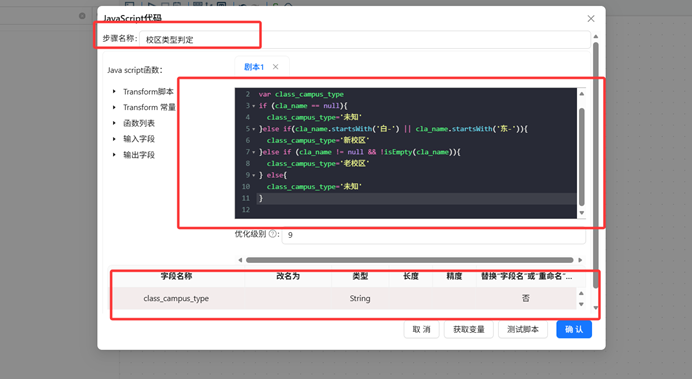Expand the Transform 常量 tree node
Screen dimensions: 692x379
pos(114,107)
